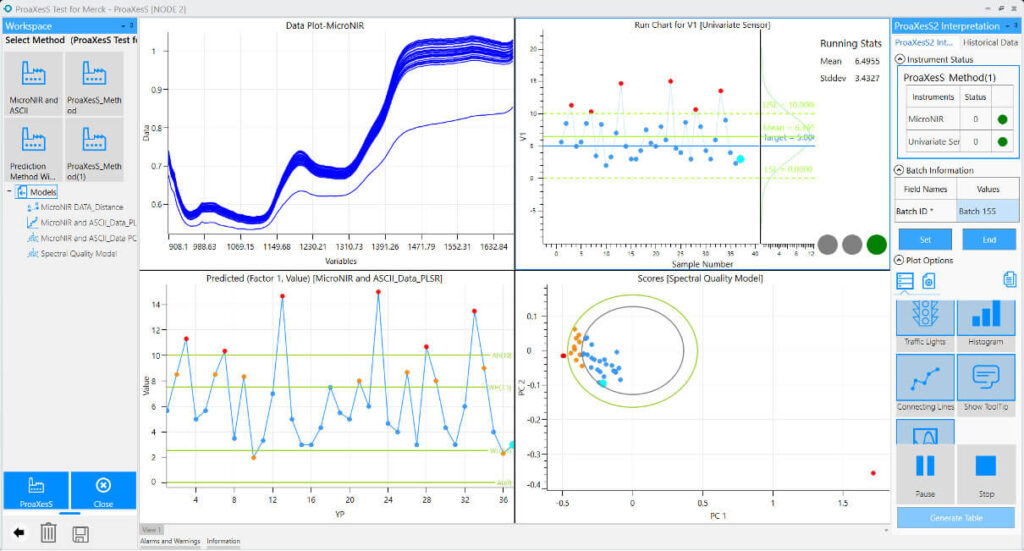
Task: Open ProaXesS2 Interpretation panel dropdown arrow
Action: [x=1008, y=26]
